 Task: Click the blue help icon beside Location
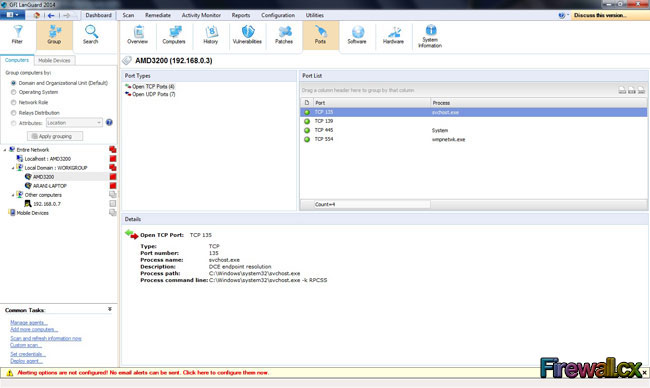coord(109,122)
